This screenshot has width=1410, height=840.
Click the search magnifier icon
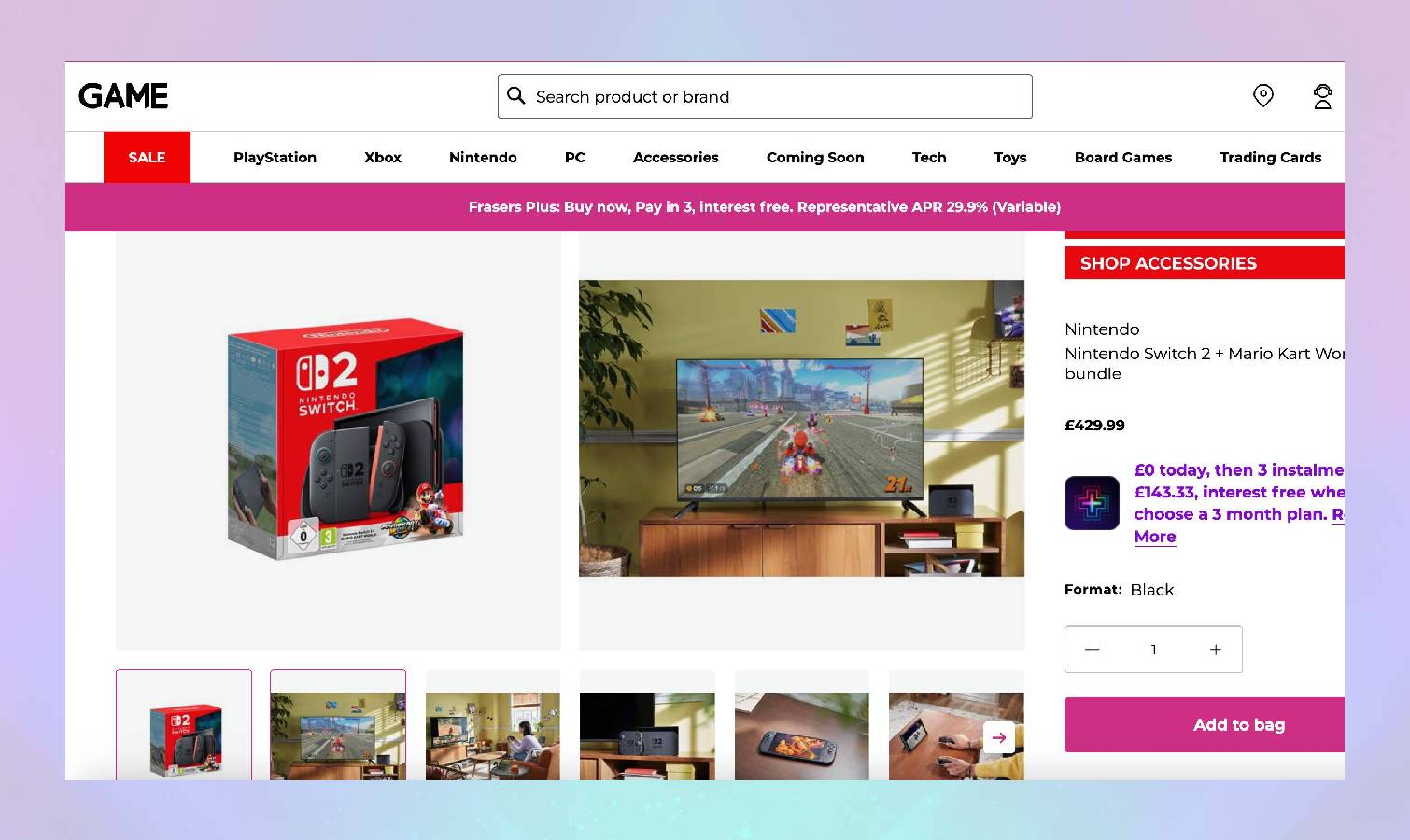pos(516,95)
